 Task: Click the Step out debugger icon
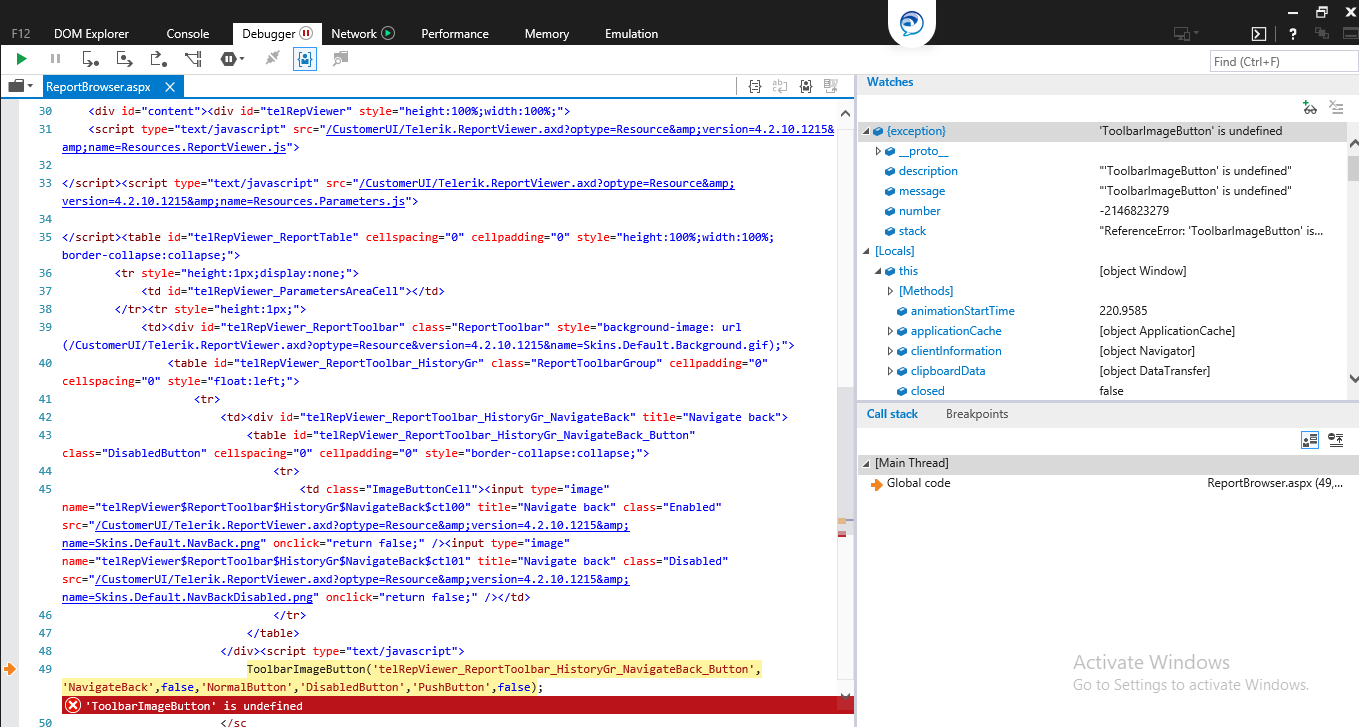[x=158, y=60]
